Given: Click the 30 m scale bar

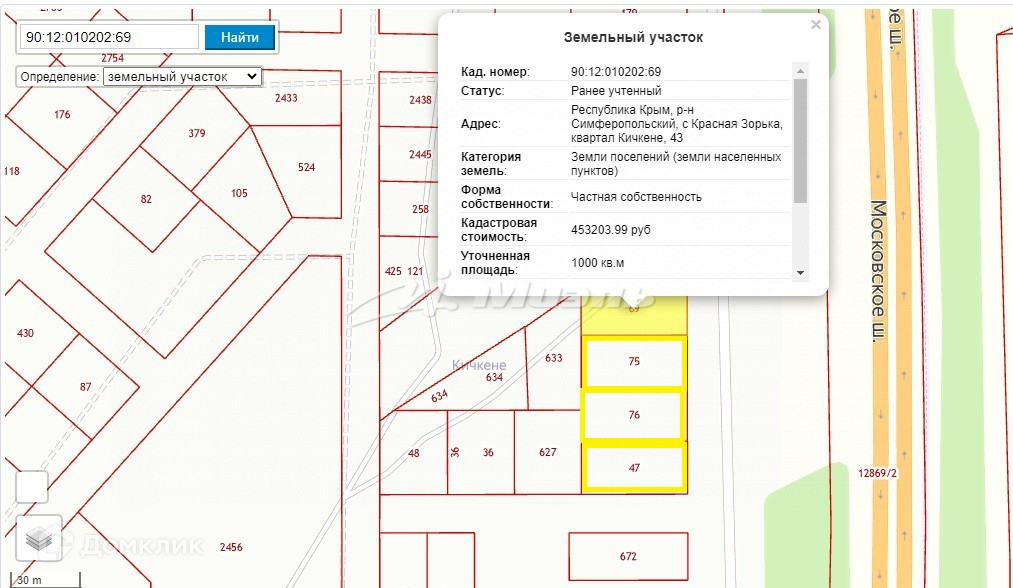Looking at the screenshot, I should [x=45, y=580].
